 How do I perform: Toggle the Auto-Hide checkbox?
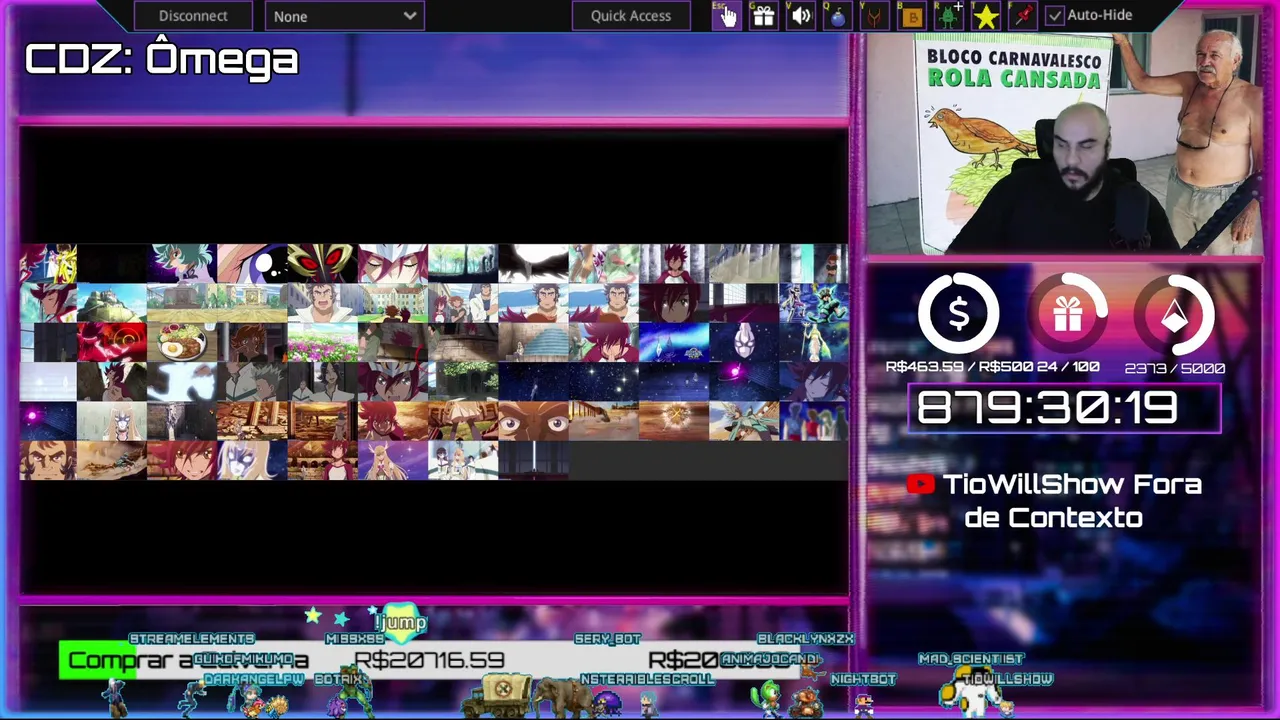1054,15
